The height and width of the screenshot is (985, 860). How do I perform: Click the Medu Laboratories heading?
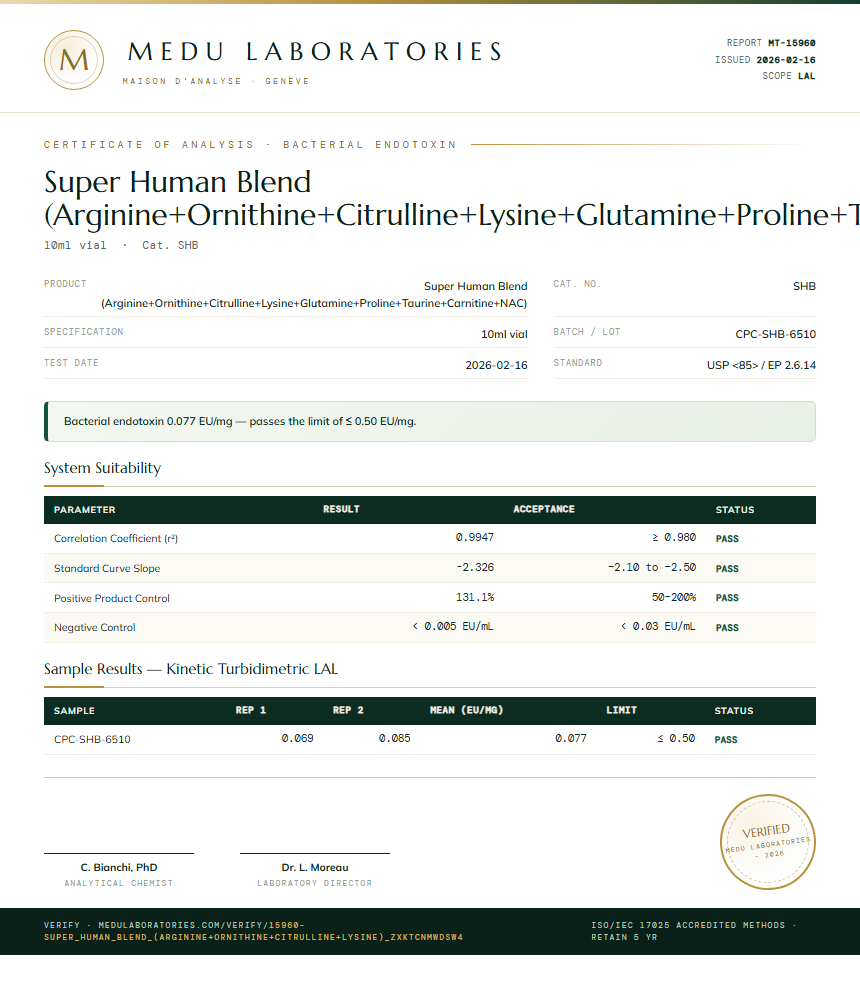(x=315, y=52)
